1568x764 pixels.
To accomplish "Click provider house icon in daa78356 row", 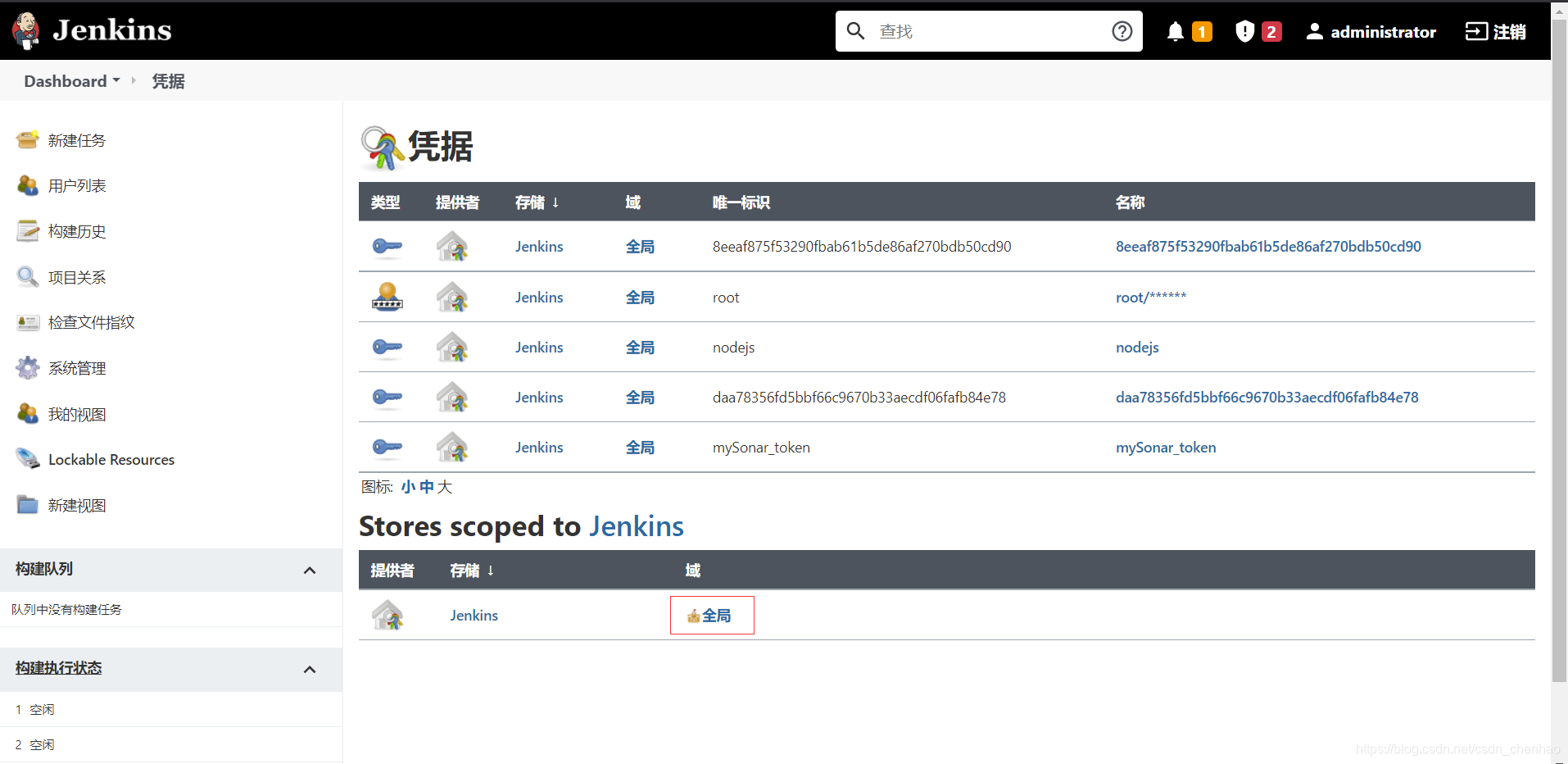I will point(452,398).
